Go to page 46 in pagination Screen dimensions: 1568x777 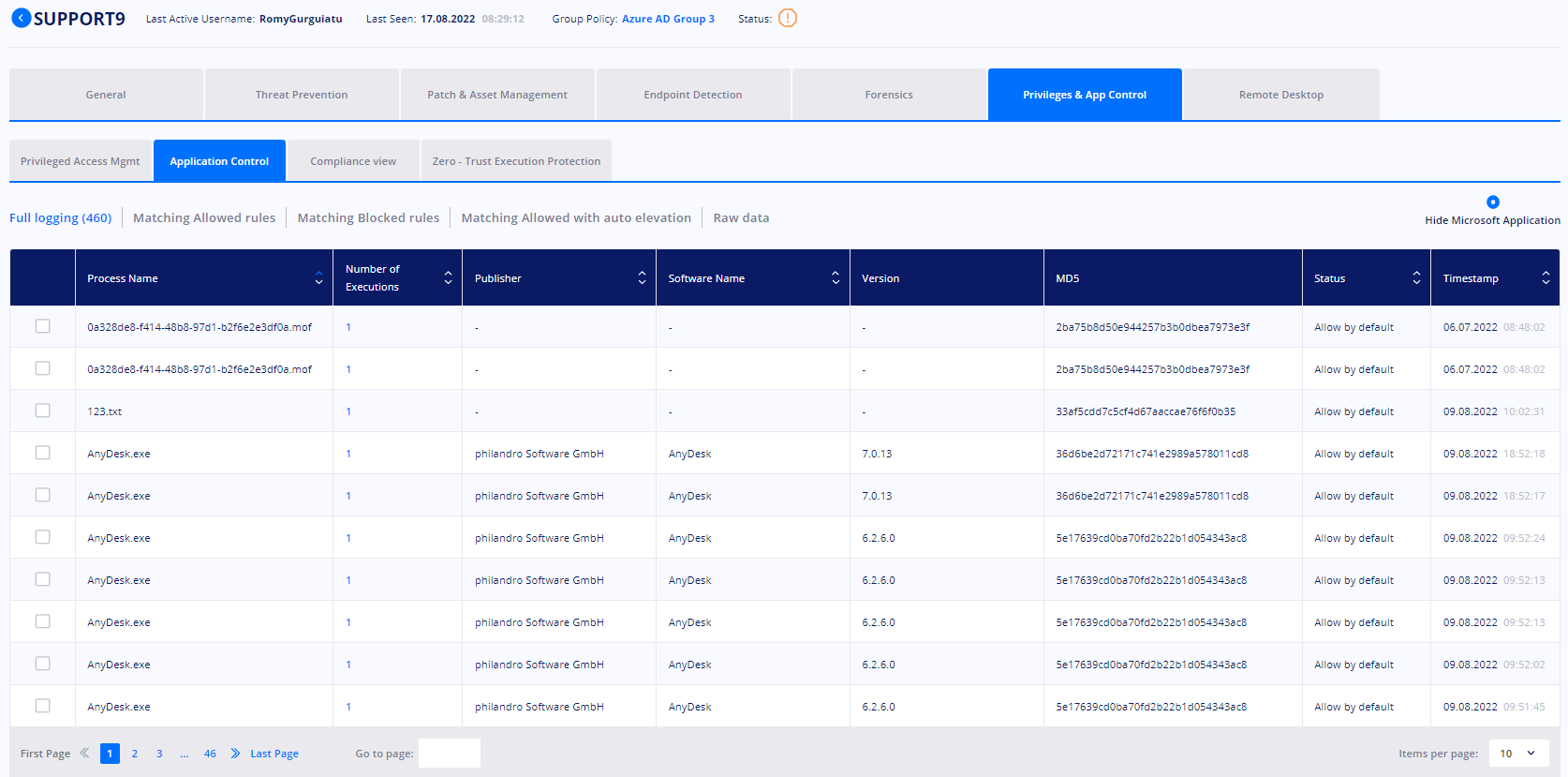[x=210, y=754]
